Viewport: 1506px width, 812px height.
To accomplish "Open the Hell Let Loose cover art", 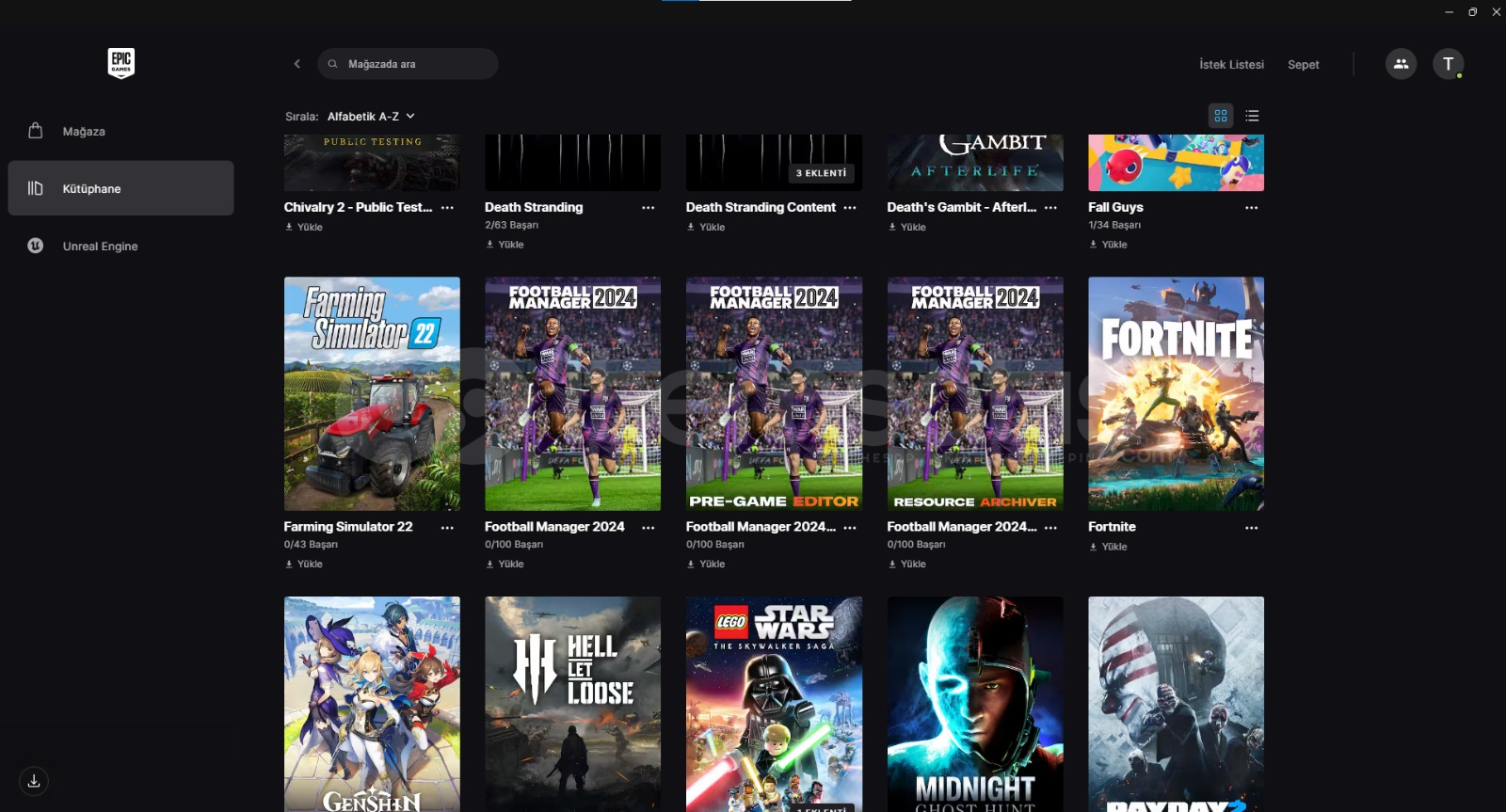I will click(x=572, y=704).
